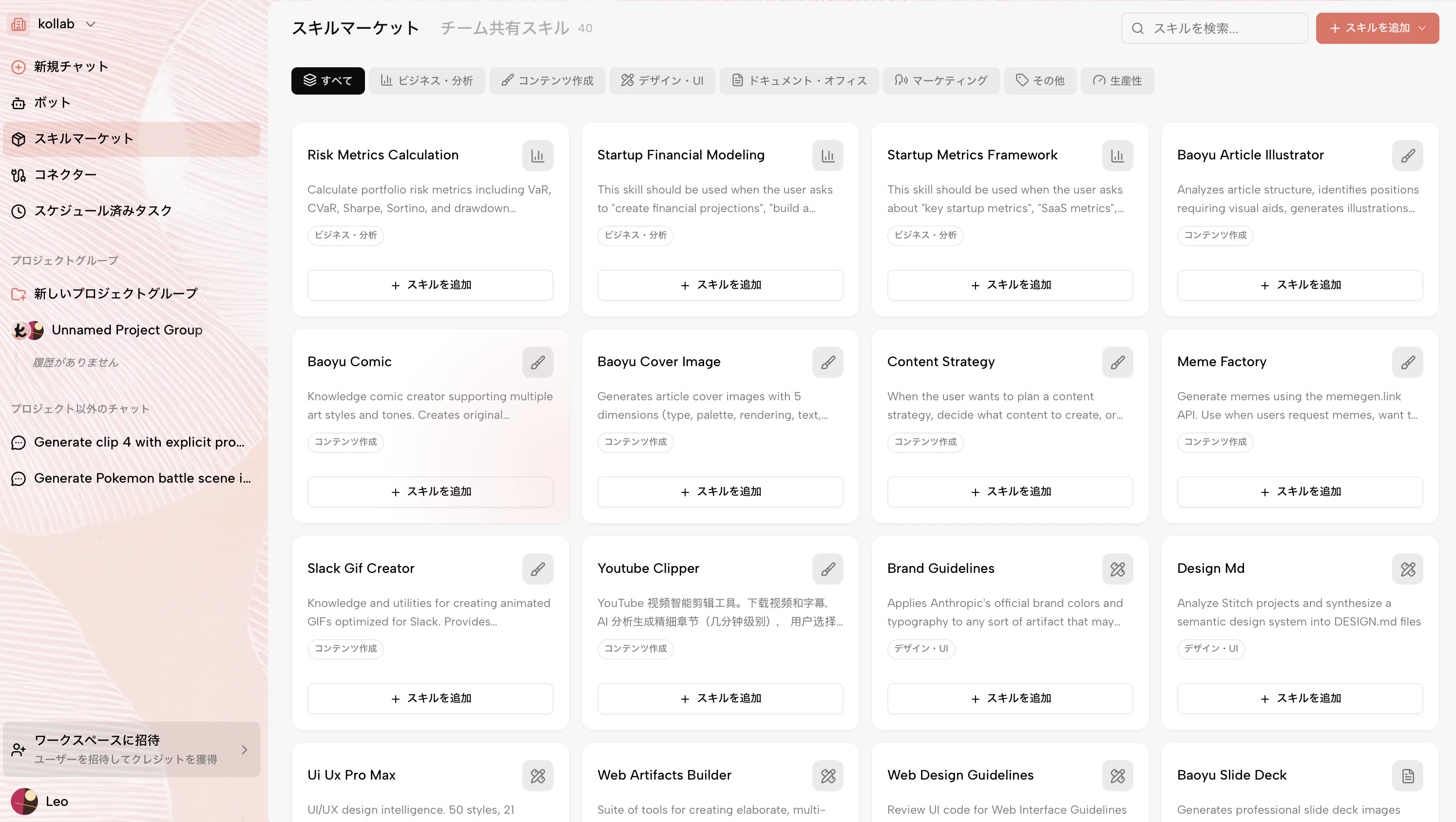Open the kollab workspace switcher chevron
This screenshot has height=822, width=1456.
(91, 24)
